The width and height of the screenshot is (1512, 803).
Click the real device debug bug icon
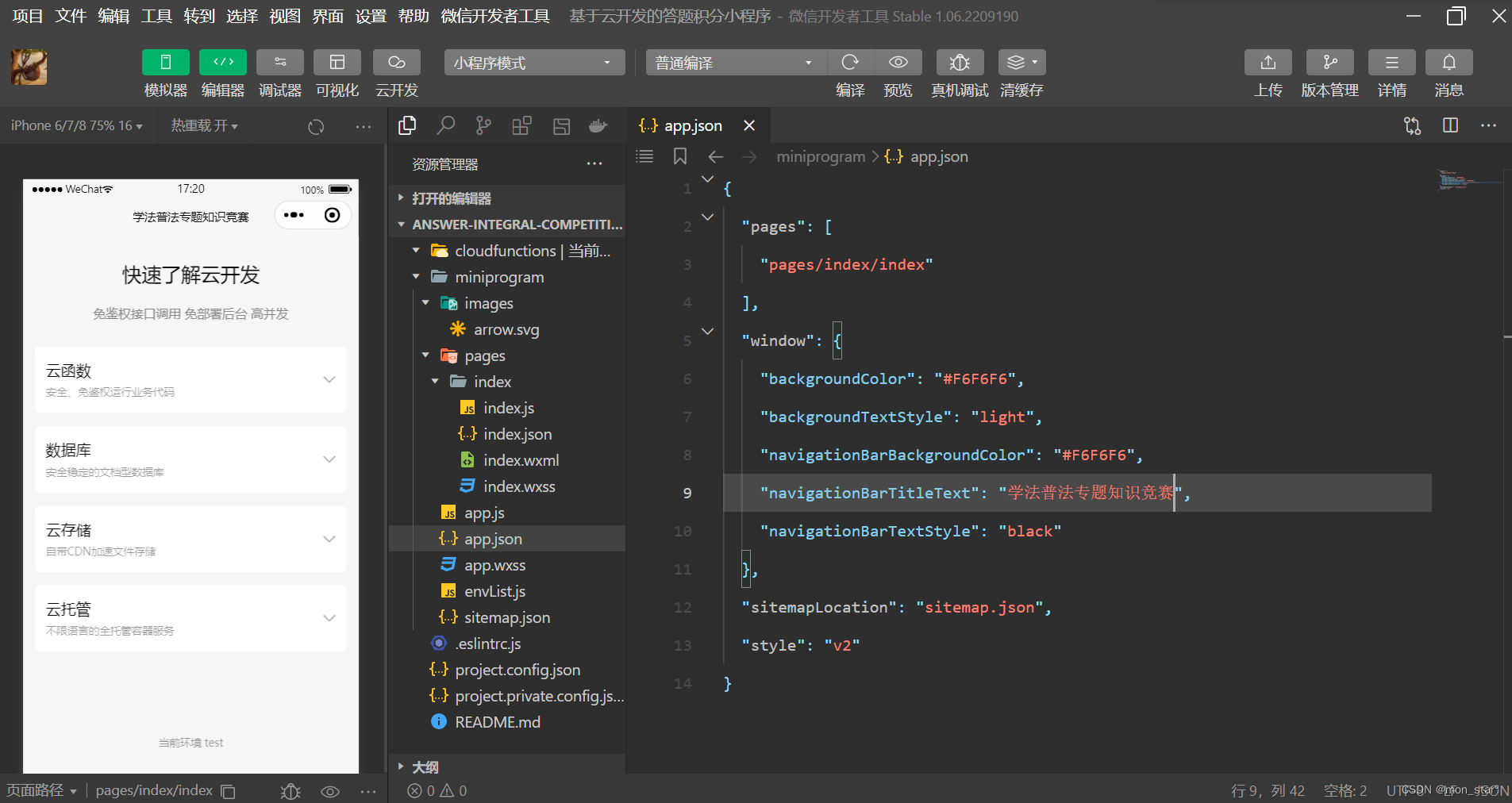960,62
